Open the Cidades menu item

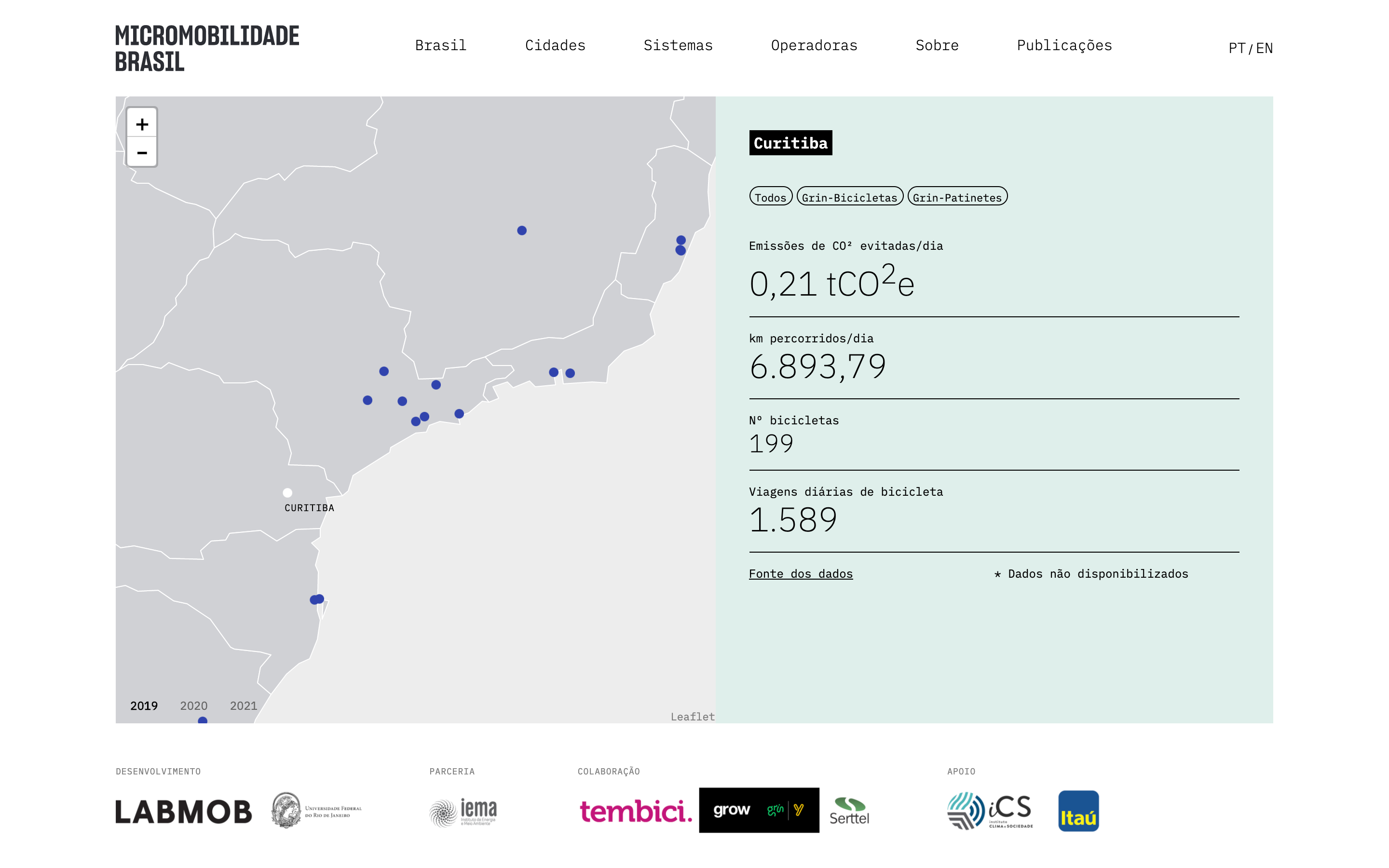pos(555,45)
